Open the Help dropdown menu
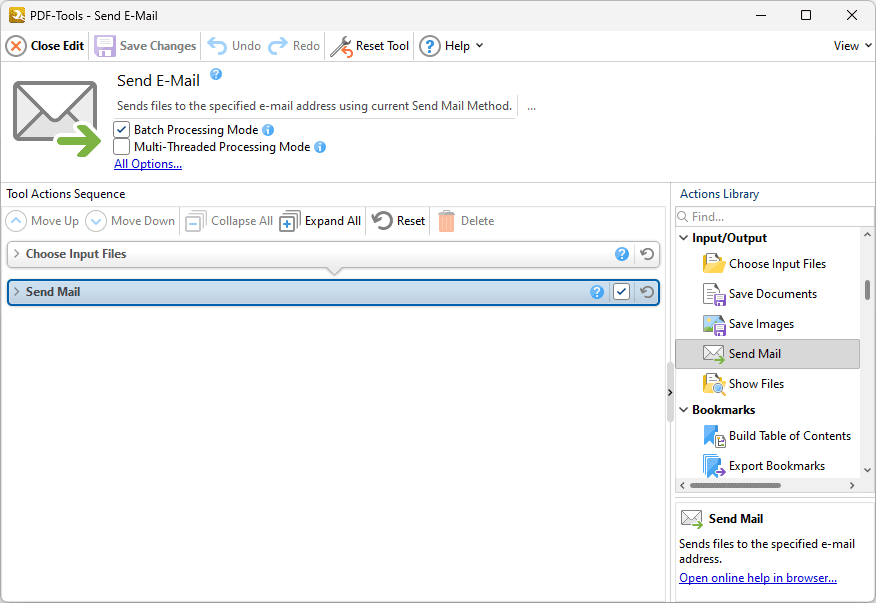 point(451,46)
